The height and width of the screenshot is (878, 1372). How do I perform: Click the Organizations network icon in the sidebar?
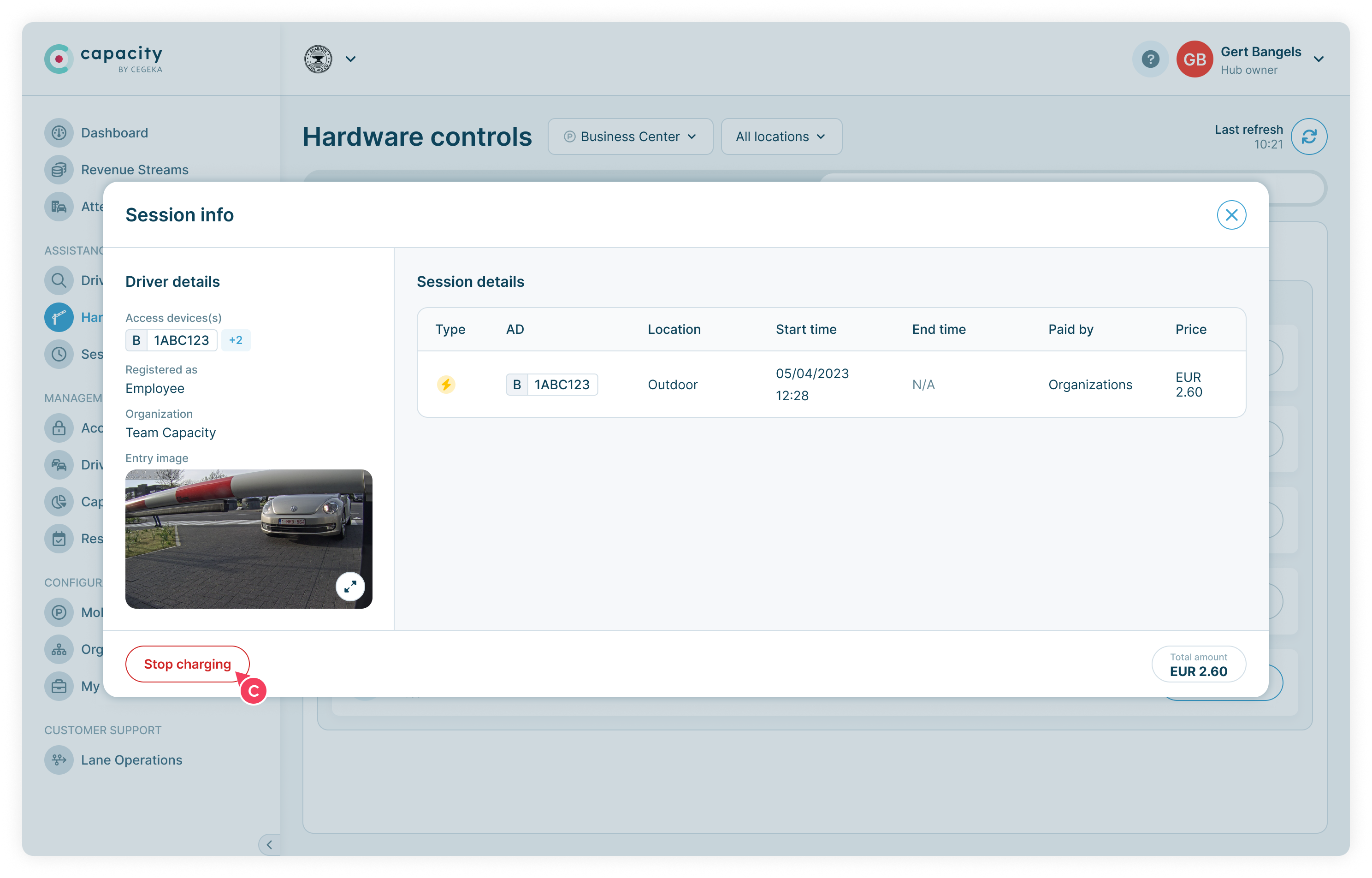[x=59, y=649]
